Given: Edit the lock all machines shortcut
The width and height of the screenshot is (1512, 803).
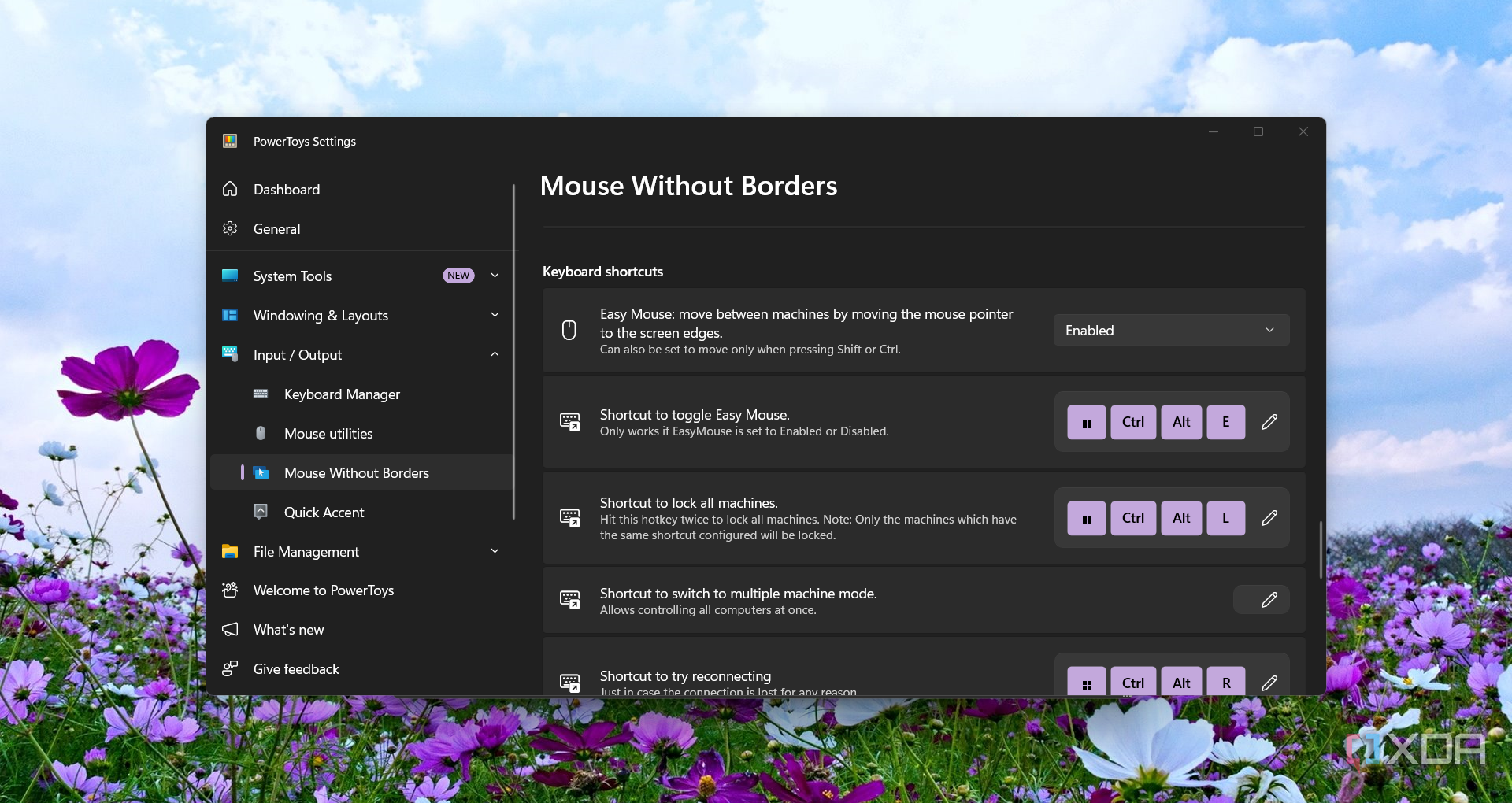Looking at the screenshot, I should coord(1269,518).
